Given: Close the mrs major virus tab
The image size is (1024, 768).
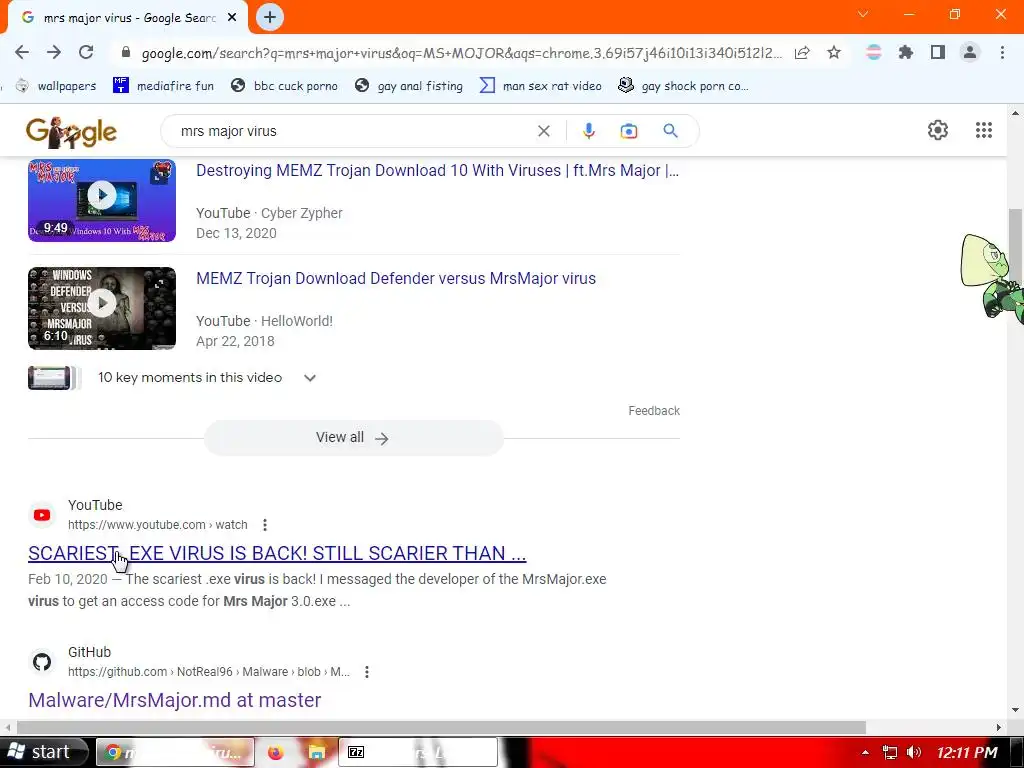Looking at the screenshot, I should (231, 18).
